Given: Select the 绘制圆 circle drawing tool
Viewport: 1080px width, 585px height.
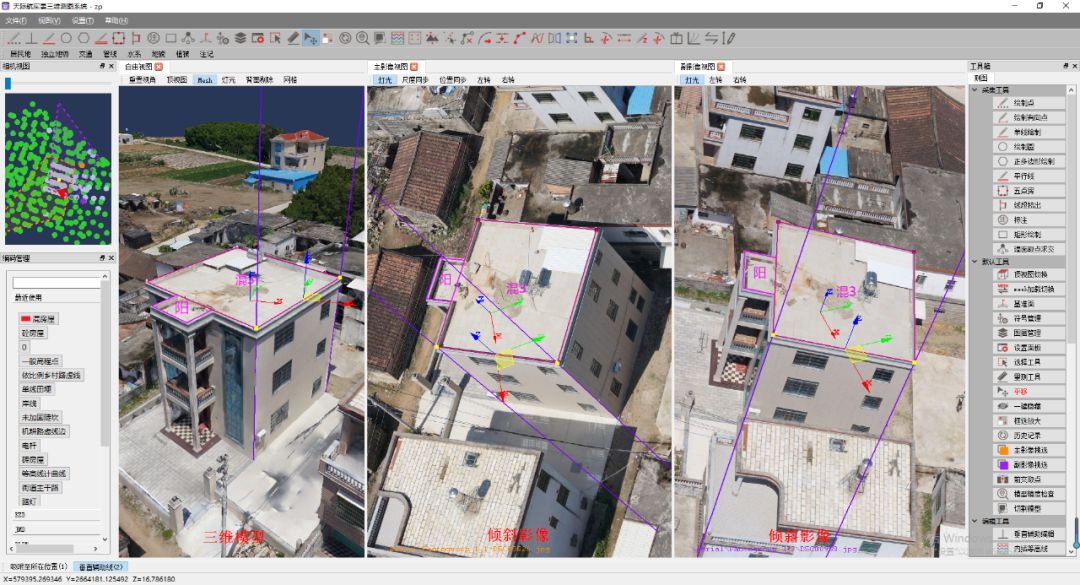Looking at the screenshot, I should [1018, 146].
